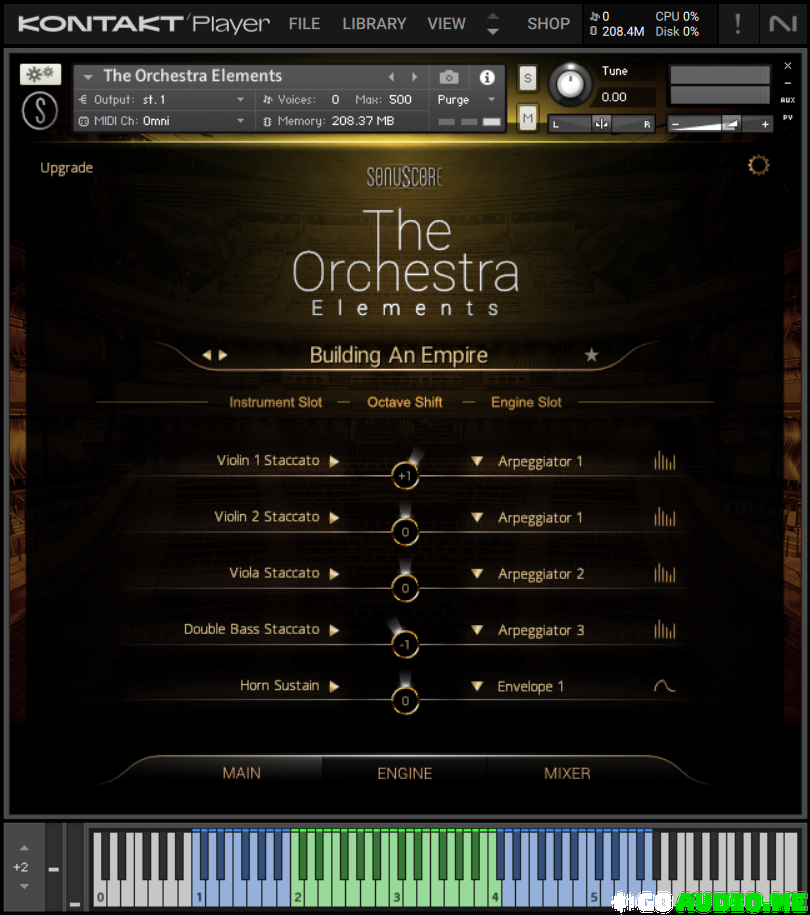
Task: Click the Octave Shift knob for Viola Staccato
Action: click(405, 588)
